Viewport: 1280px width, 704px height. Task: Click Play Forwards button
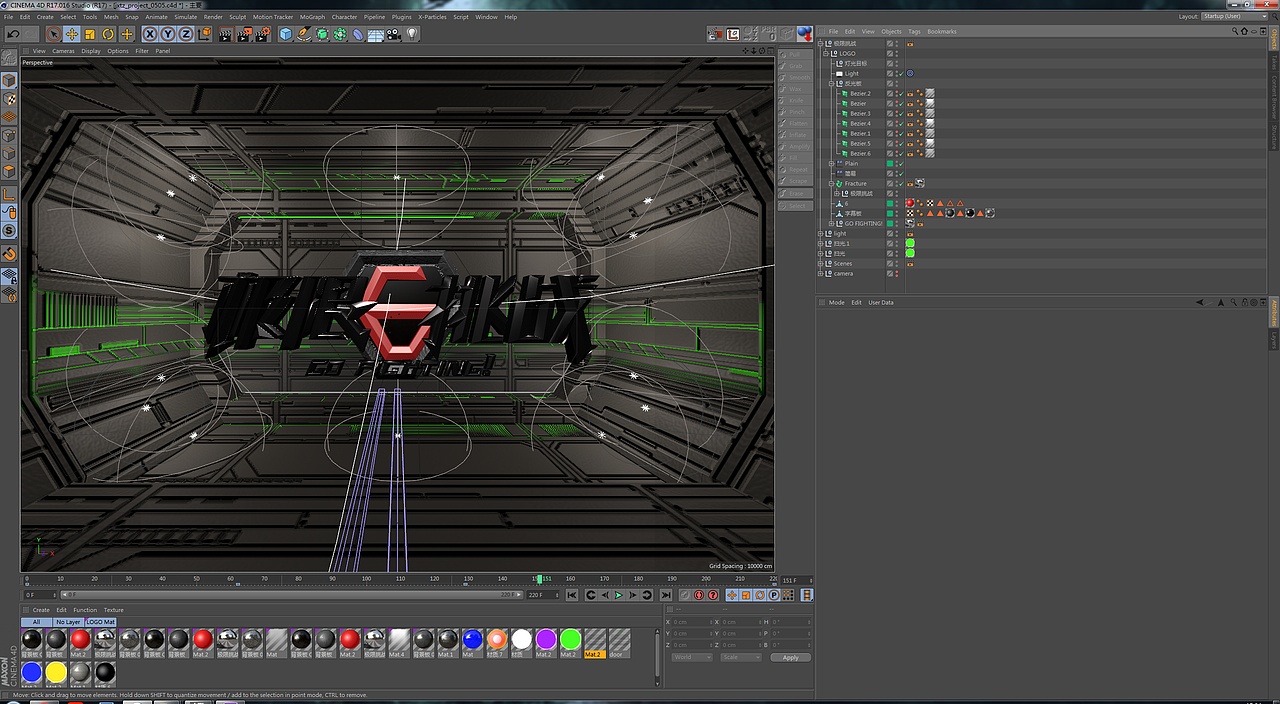[619, 595]
